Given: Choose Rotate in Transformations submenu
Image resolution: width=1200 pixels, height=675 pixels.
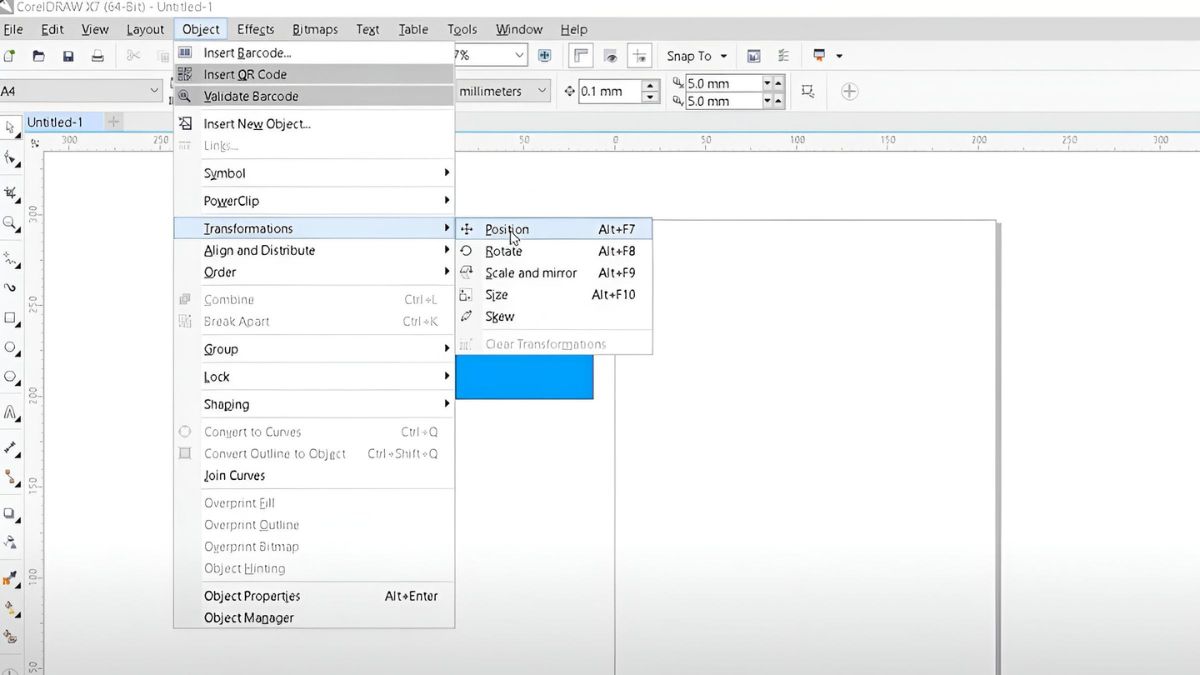Looking at the screenshot, I should click(x=554, y=251).
